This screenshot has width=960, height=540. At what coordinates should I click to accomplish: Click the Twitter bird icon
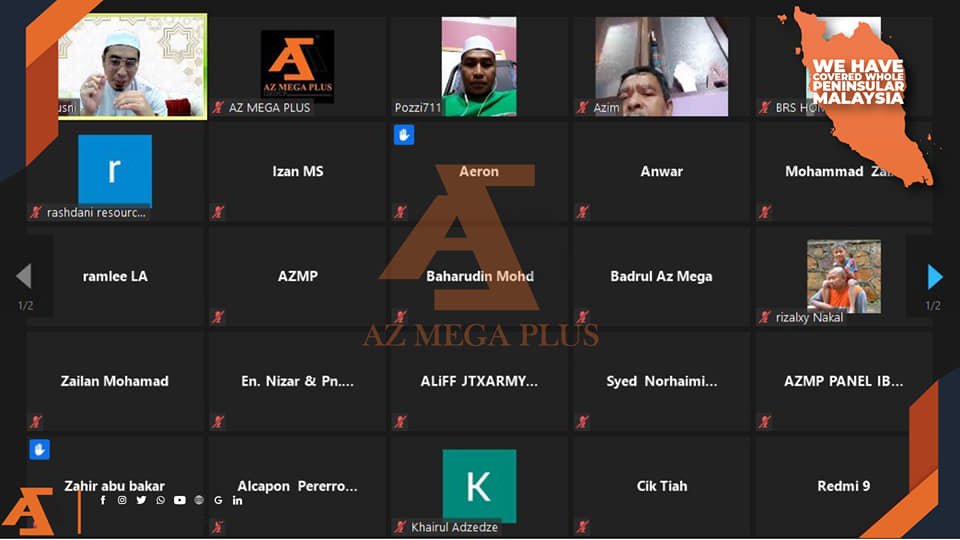pos(141,500)
